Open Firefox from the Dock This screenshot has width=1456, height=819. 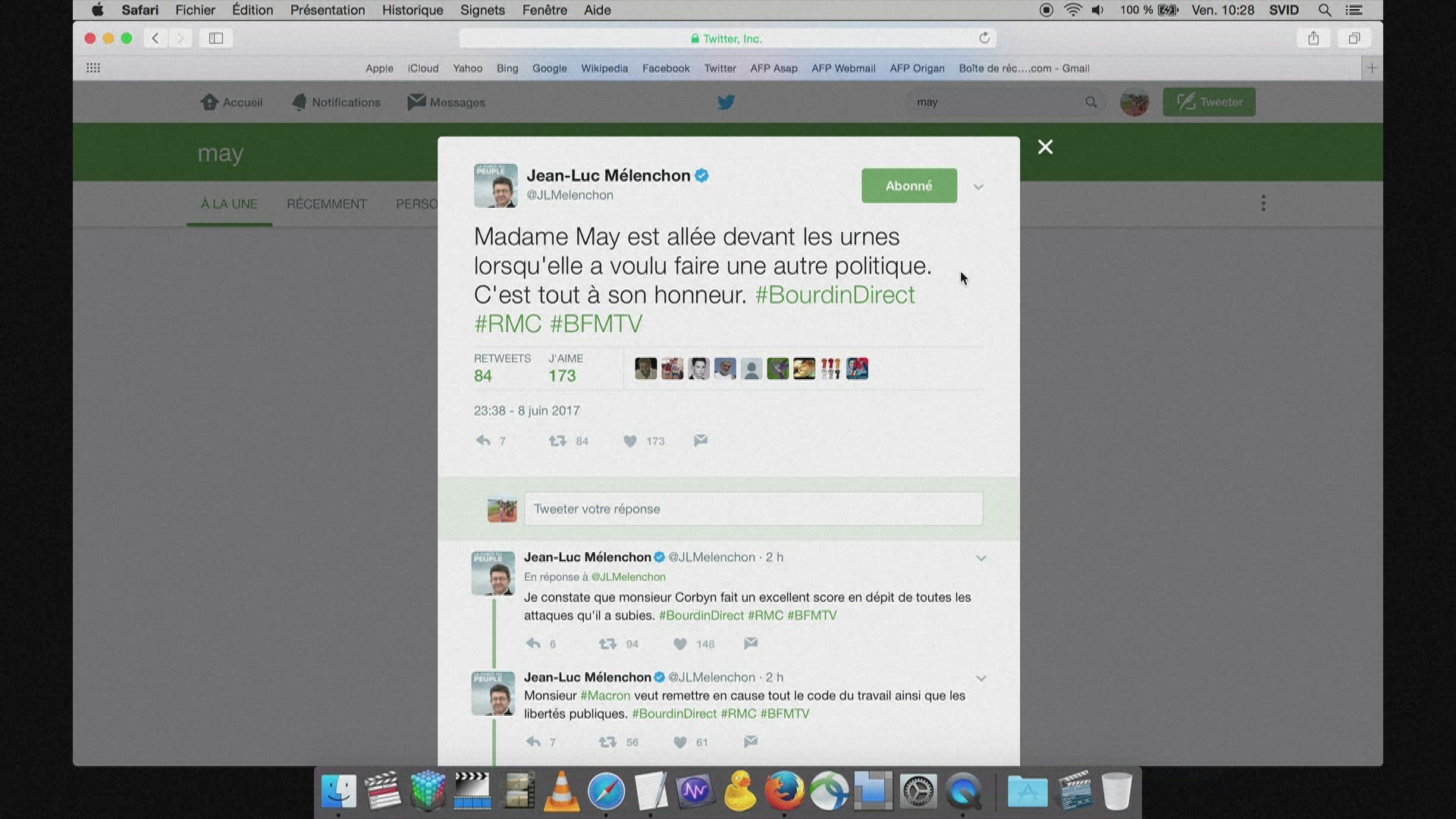point(783,791)
